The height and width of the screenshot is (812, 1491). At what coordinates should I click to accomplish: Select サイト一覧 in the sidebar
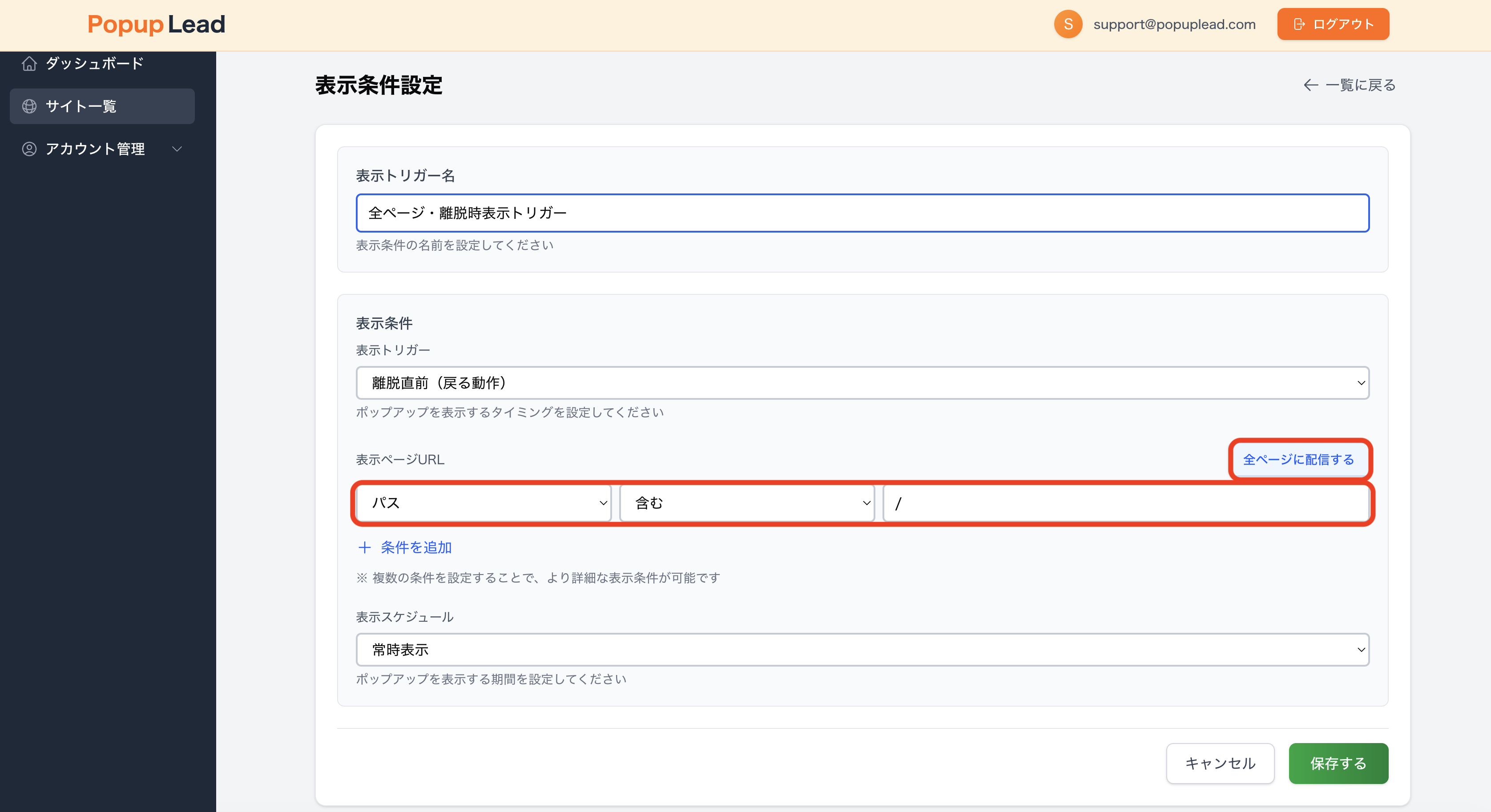81,106
